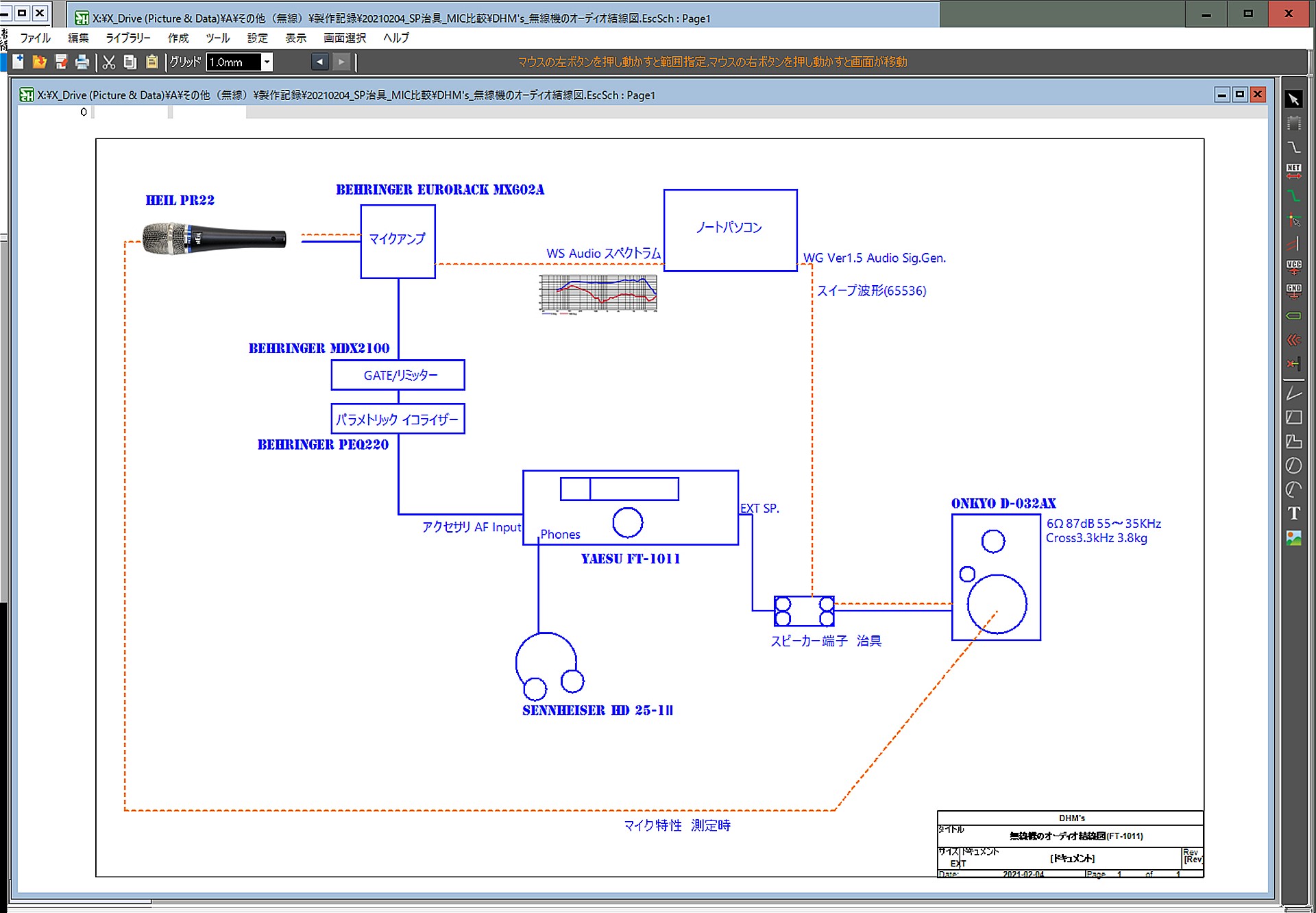Place a VCC power symbol
The width and height of the screenshot is (1316, 913).
tap(1293, 267)
